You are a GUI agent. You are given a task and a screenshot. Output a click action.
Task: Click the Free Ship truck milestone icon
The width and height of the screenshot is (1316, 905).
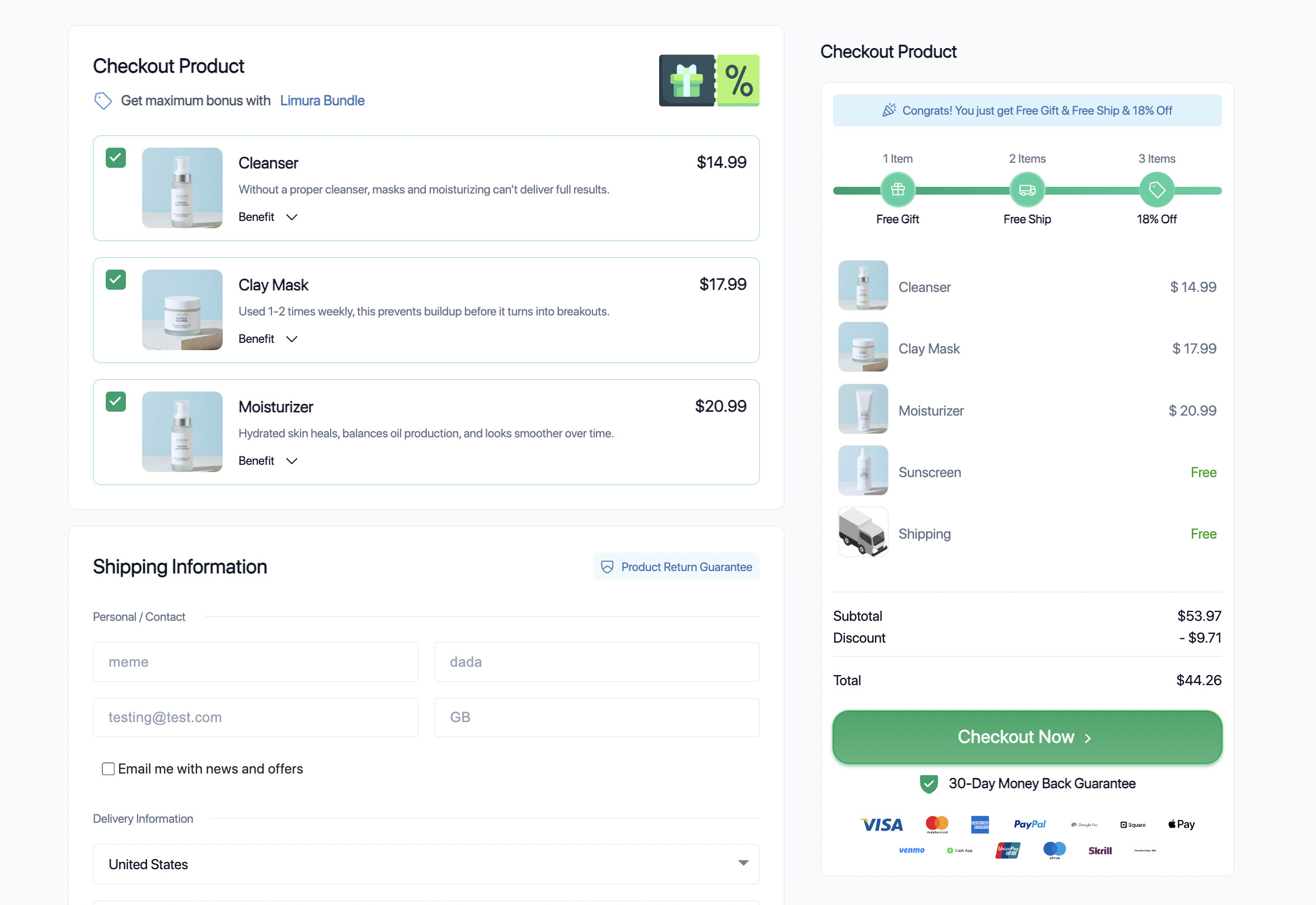pyautogui.click(x=1027, y=190)
